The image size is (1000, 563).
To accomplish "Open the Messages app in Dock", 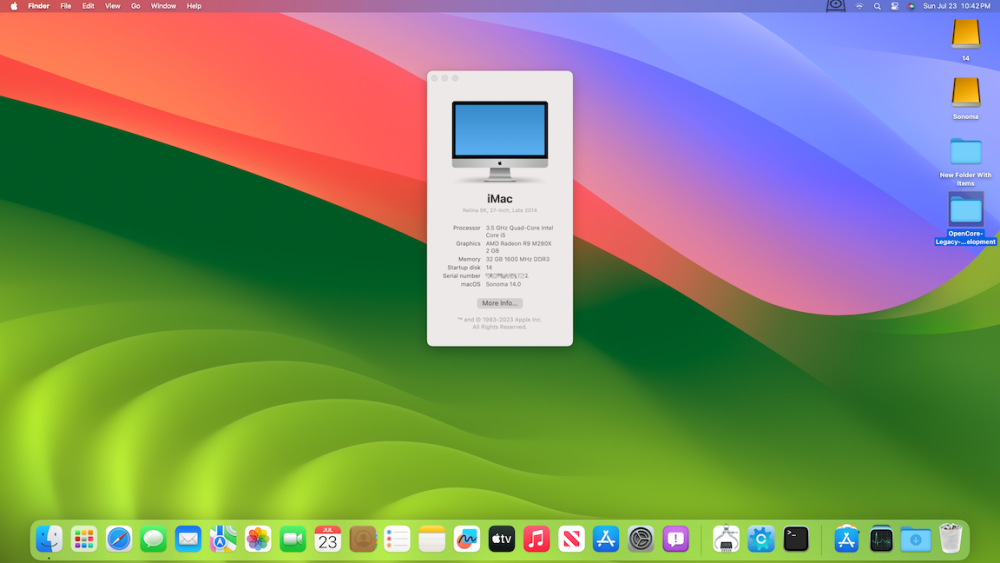I will (x=153, y=539).
